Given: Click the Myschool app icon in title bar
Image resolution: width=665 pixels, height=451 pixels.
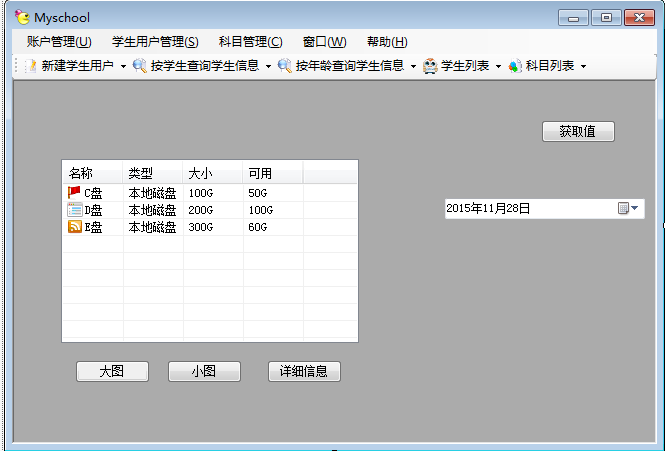Looking at the screenshot, I should click(22, 17).
